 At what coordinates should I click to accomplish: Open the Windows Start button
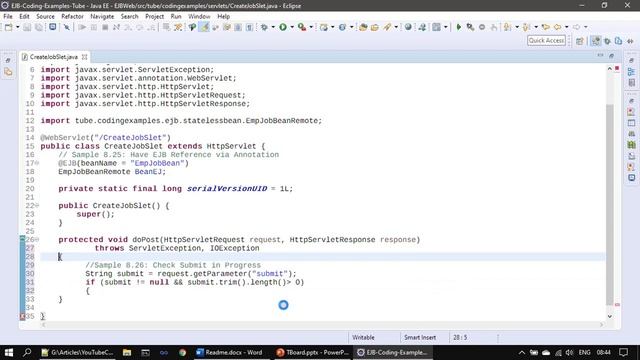8,352
